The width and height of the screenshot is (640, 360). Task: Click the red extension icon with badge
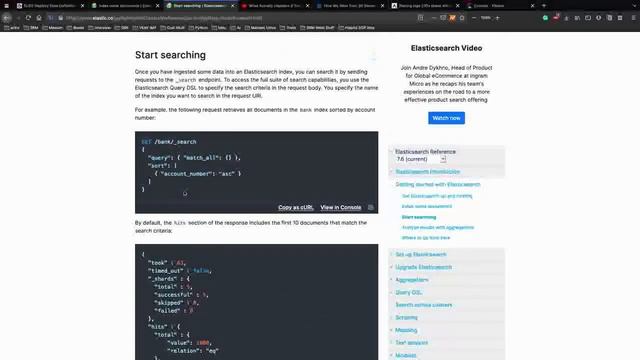pos(556,18)
